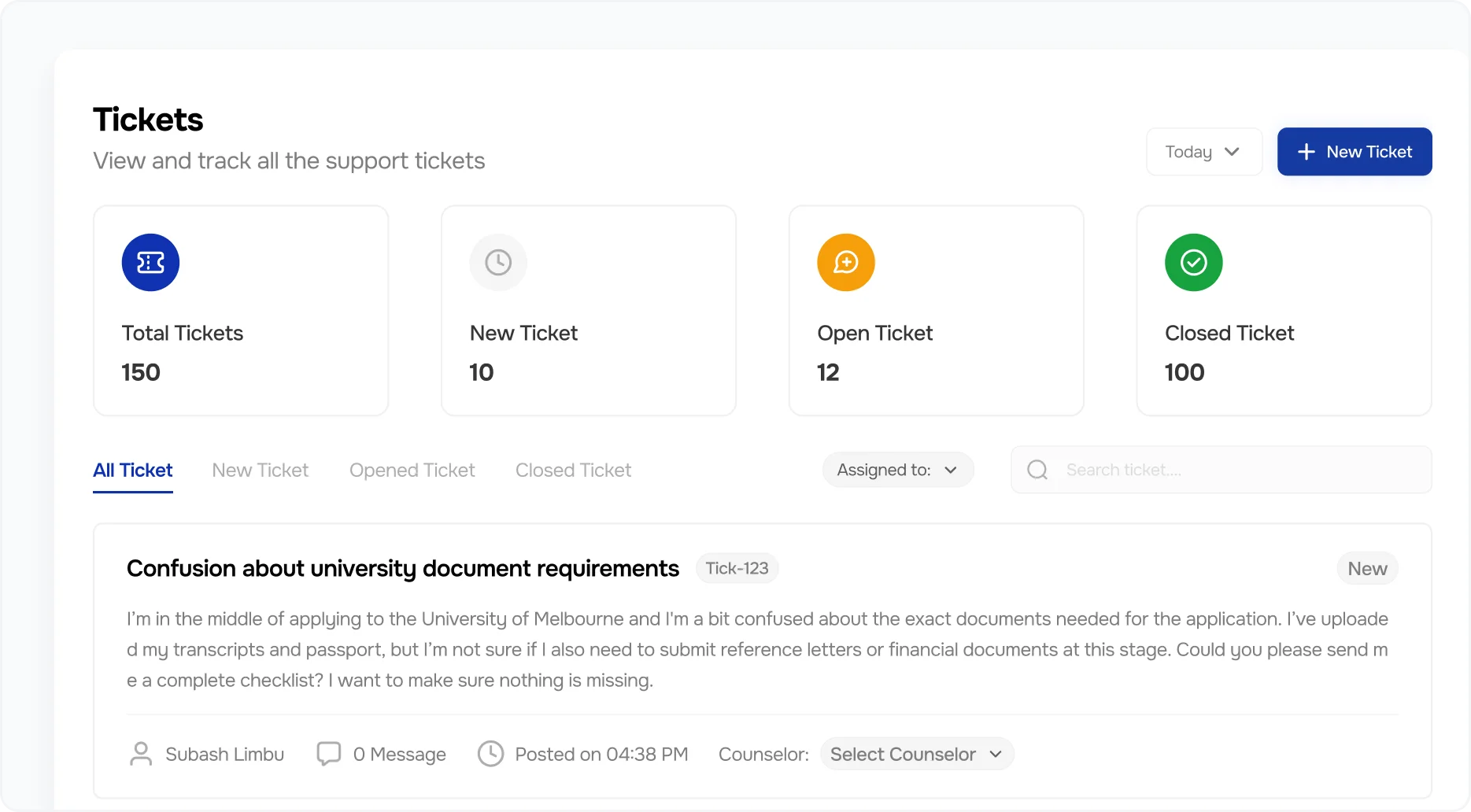This screenshot has height=812, width=1471.
Task: Click the clock icon next to Posted time
Action: 490,753
